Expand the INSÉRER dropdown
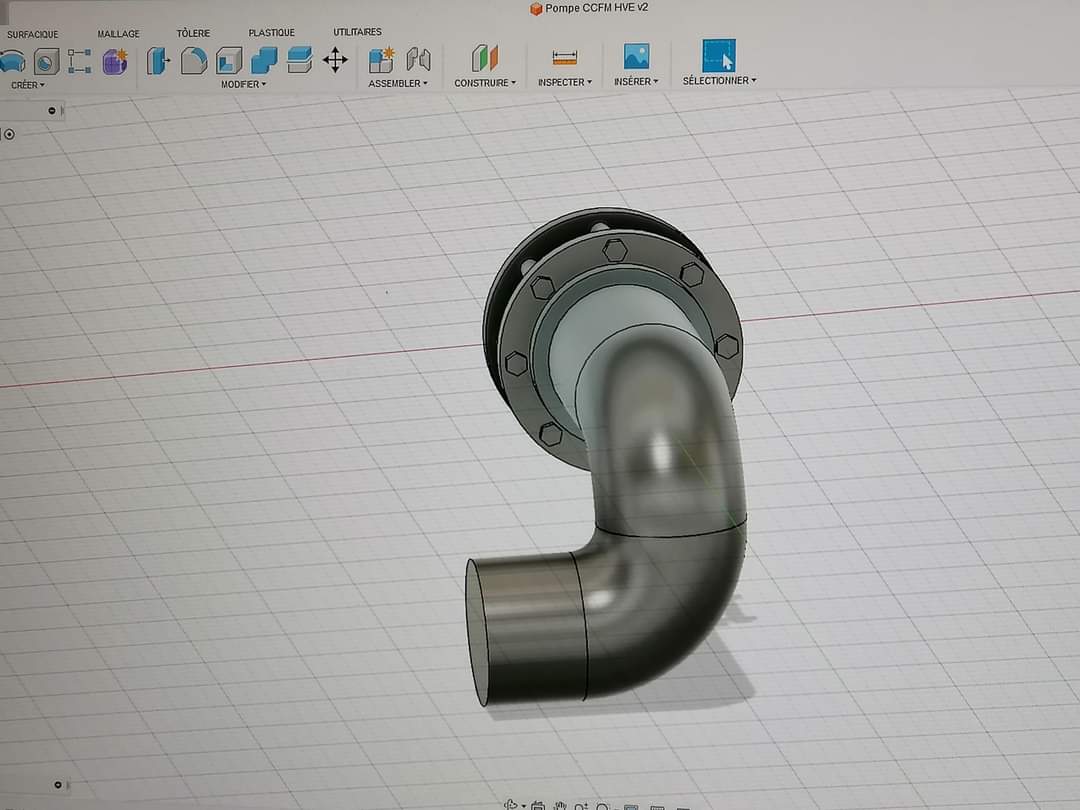Viewport: 1080px width, 810px height. pos(636,81)
